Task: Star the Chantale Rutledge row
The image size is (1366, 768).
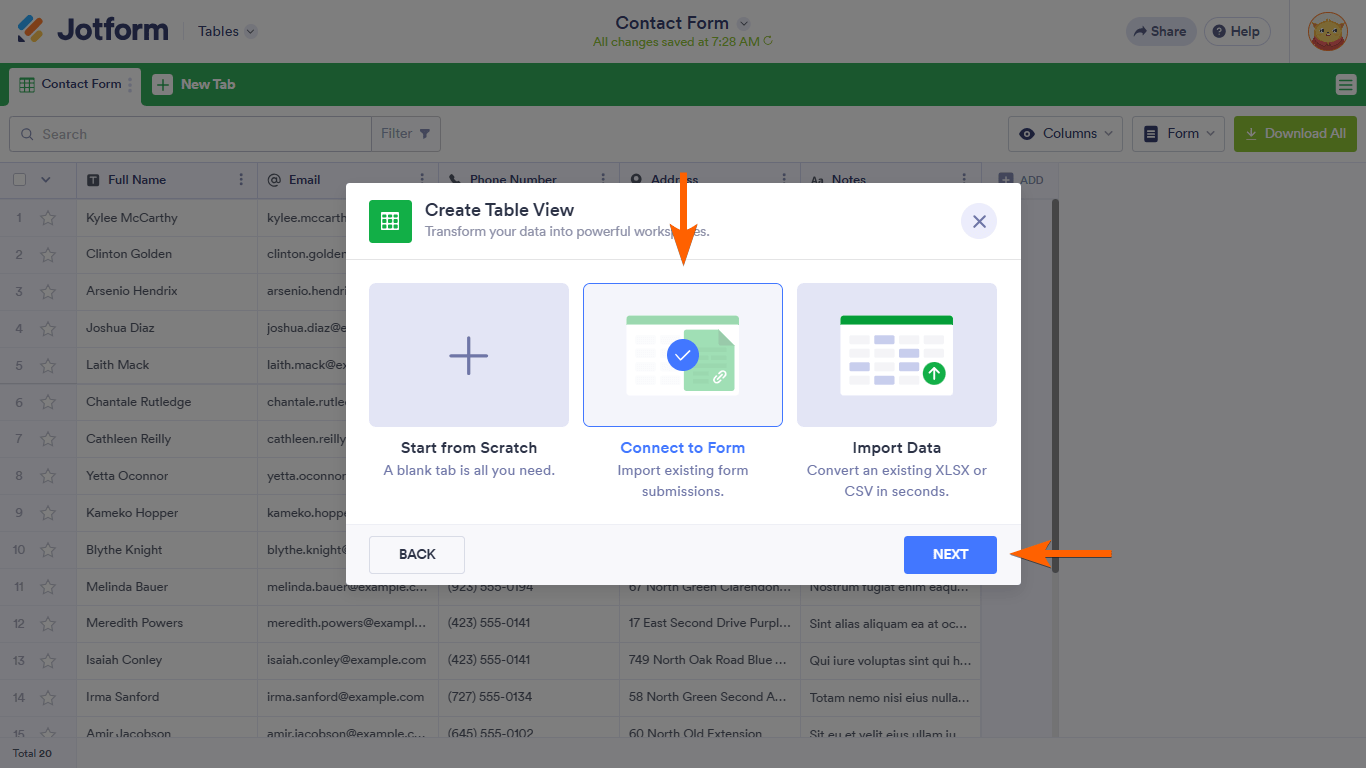Action: 47,403
